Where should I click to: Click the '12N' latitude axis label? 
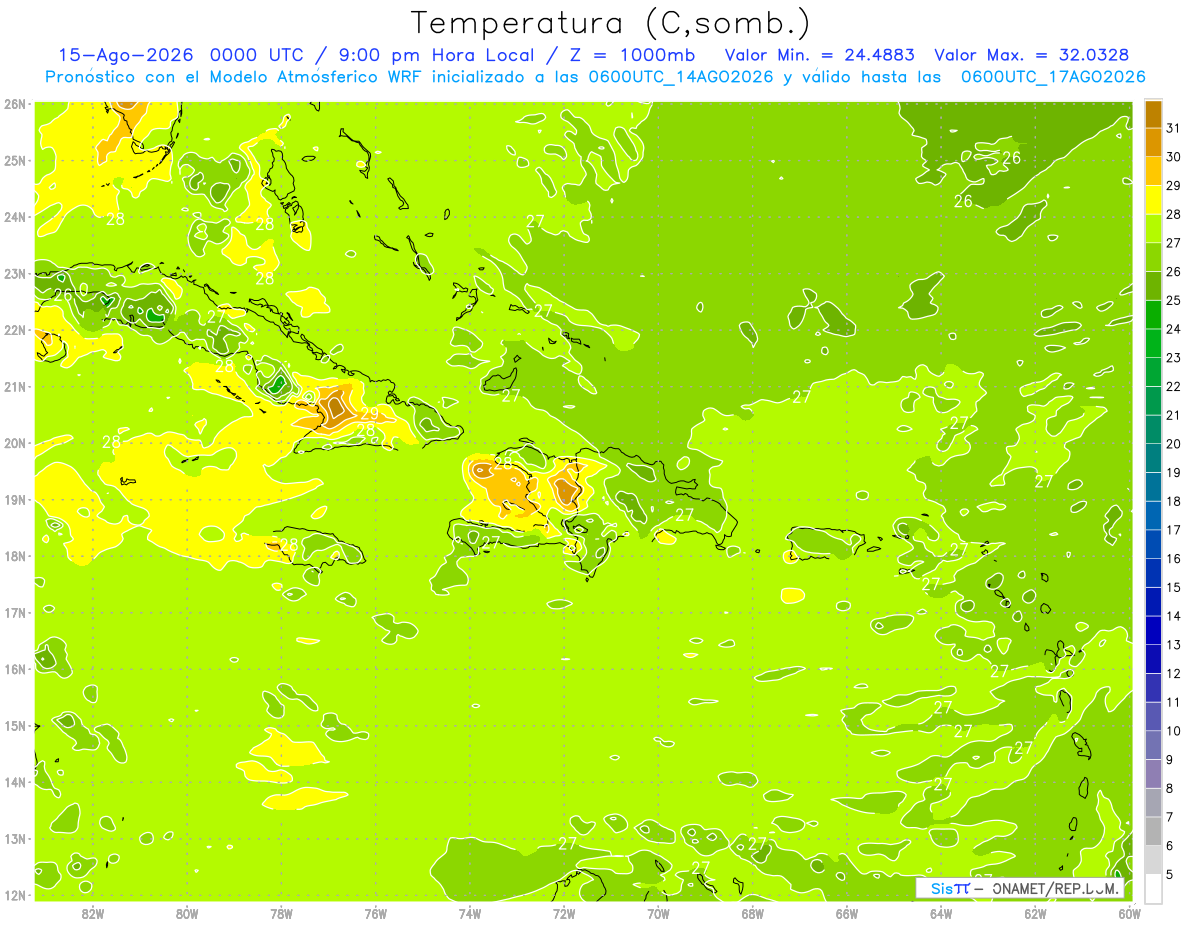(x=15, y=895)
